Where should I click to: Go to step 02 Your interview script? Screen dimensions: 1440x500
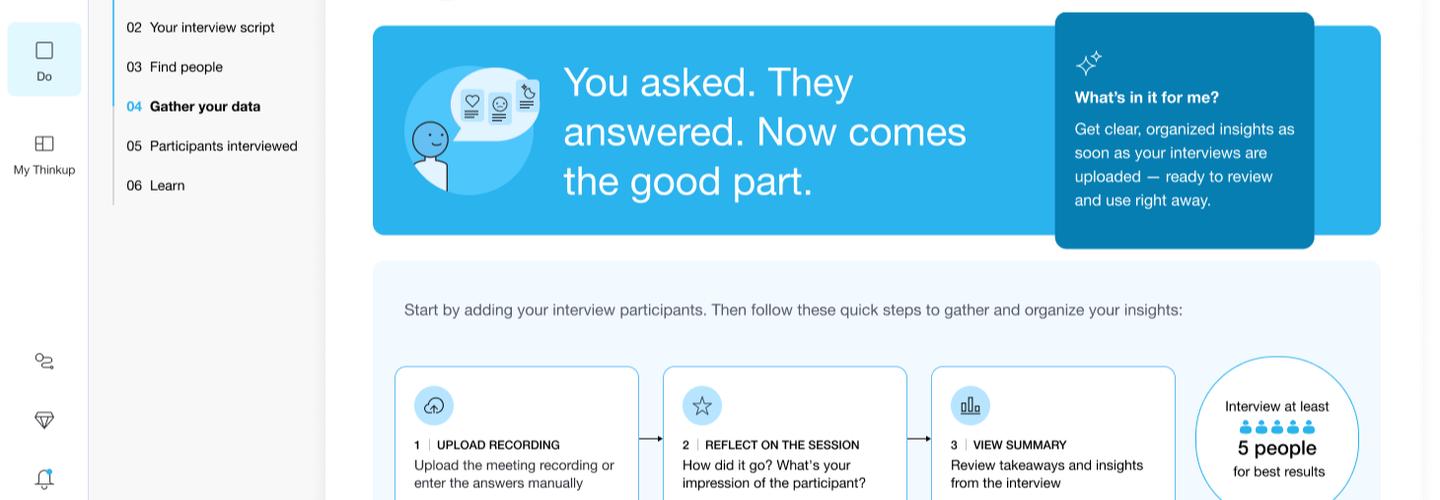[x=211, y=27]
